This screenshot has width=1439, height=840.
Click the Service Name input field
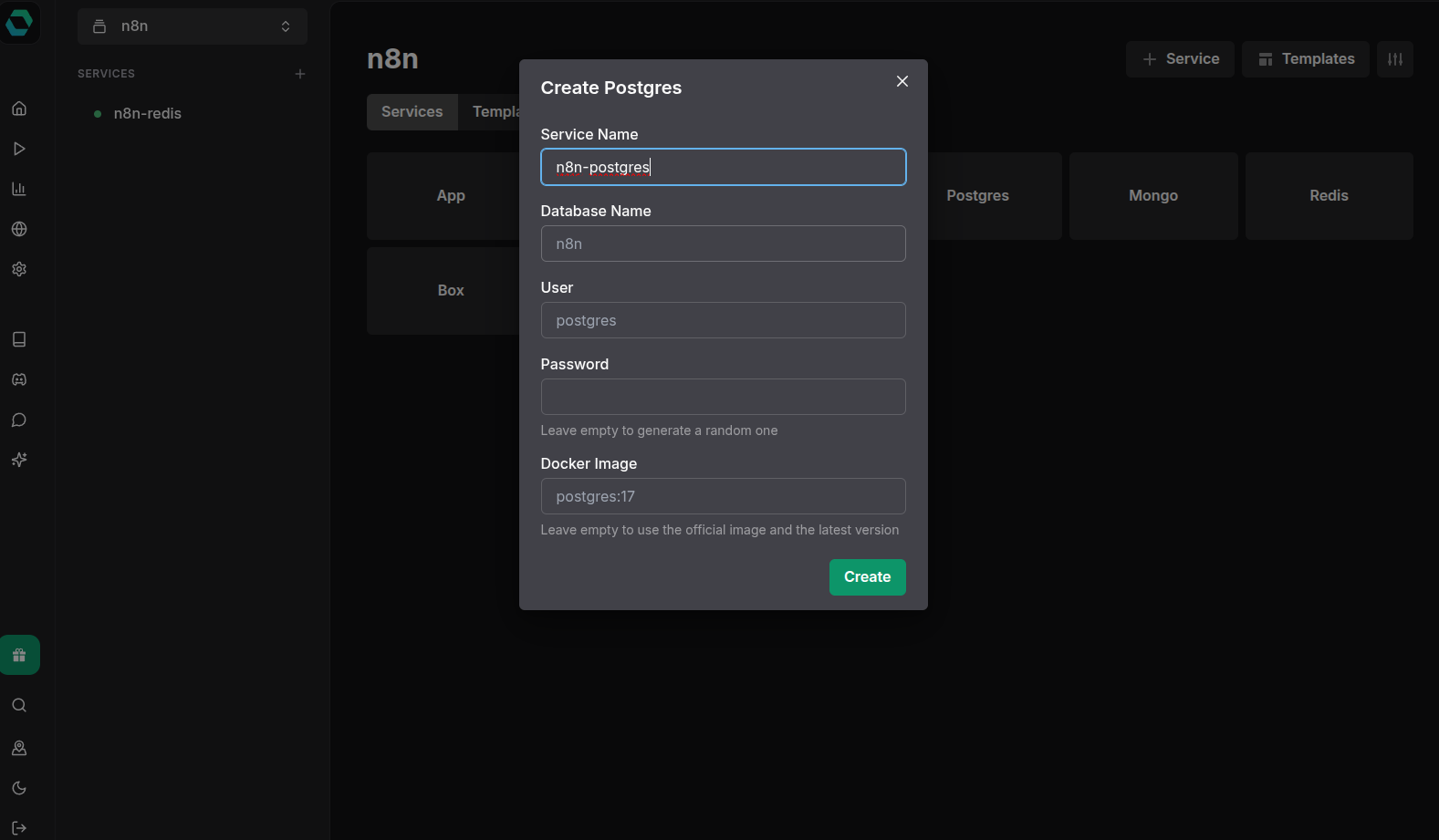pos(724,167)
